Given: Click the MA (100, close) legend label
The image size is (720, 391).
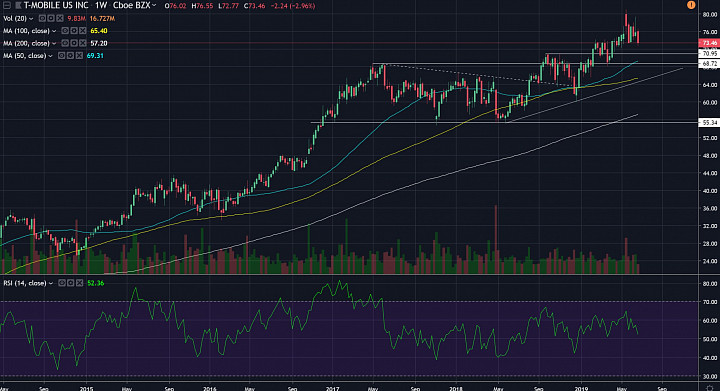Looking at the screenshot, I should (x=26, y=31).
